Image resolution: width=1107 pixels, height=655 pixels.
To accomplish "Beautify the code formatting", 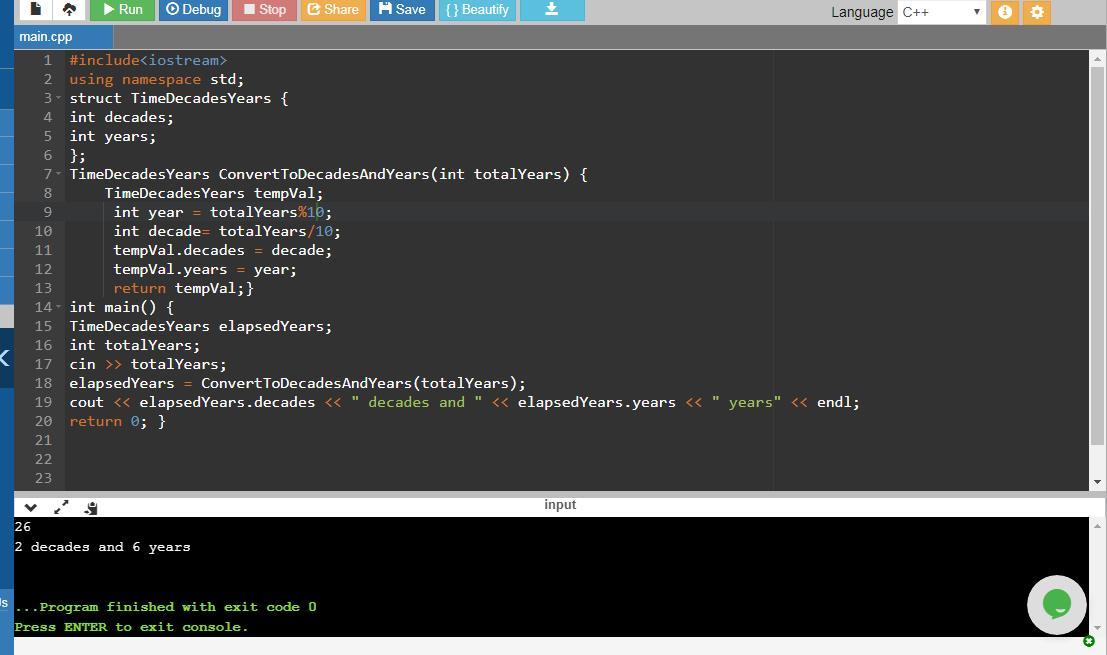I will (477, 10).
